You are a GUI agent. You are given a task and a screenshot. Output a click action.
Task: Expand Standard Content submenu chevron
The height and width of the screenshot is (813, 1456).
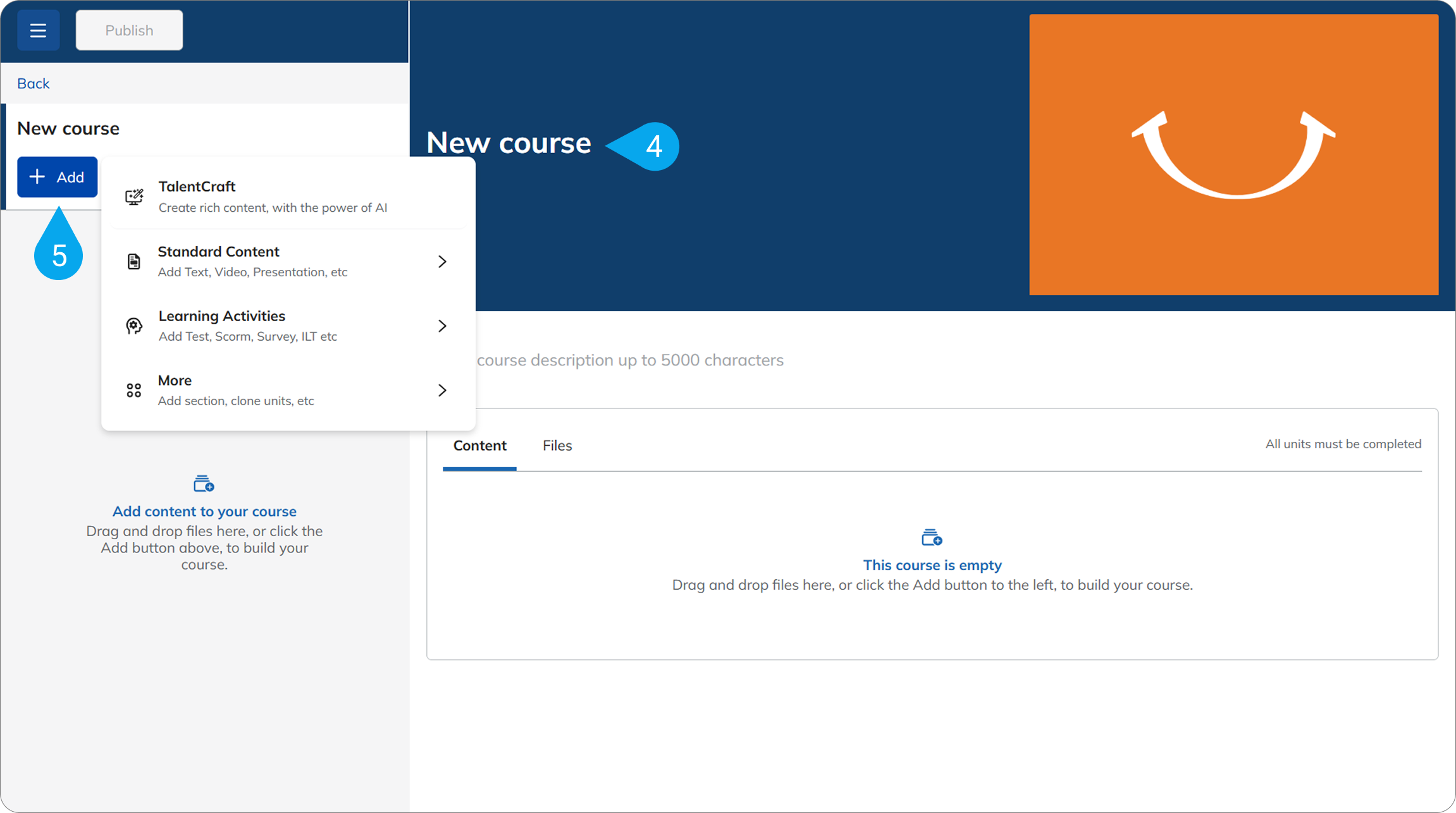[442, 262]
